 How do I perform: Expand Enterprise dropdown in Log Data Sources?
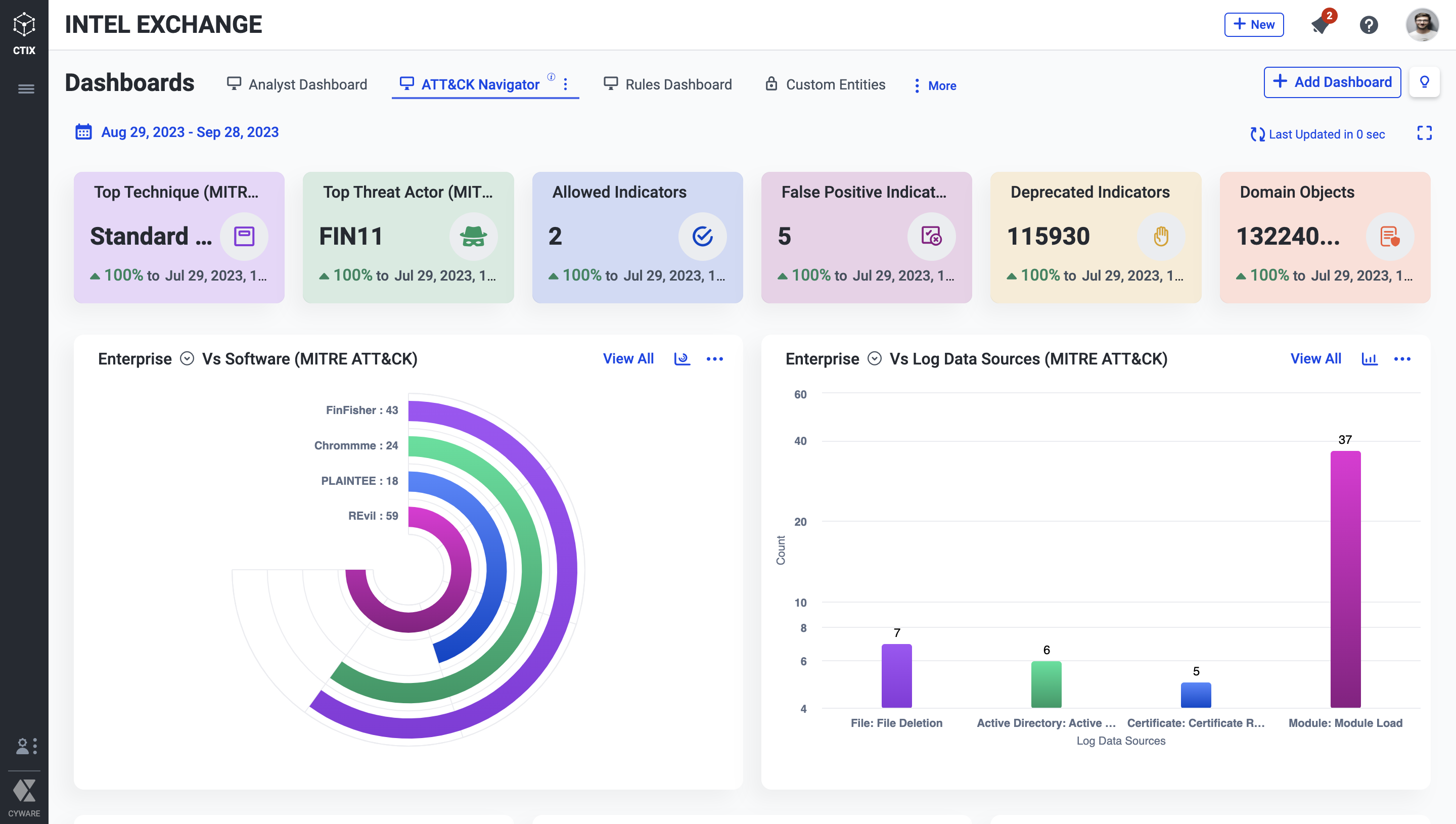[874, 359]
